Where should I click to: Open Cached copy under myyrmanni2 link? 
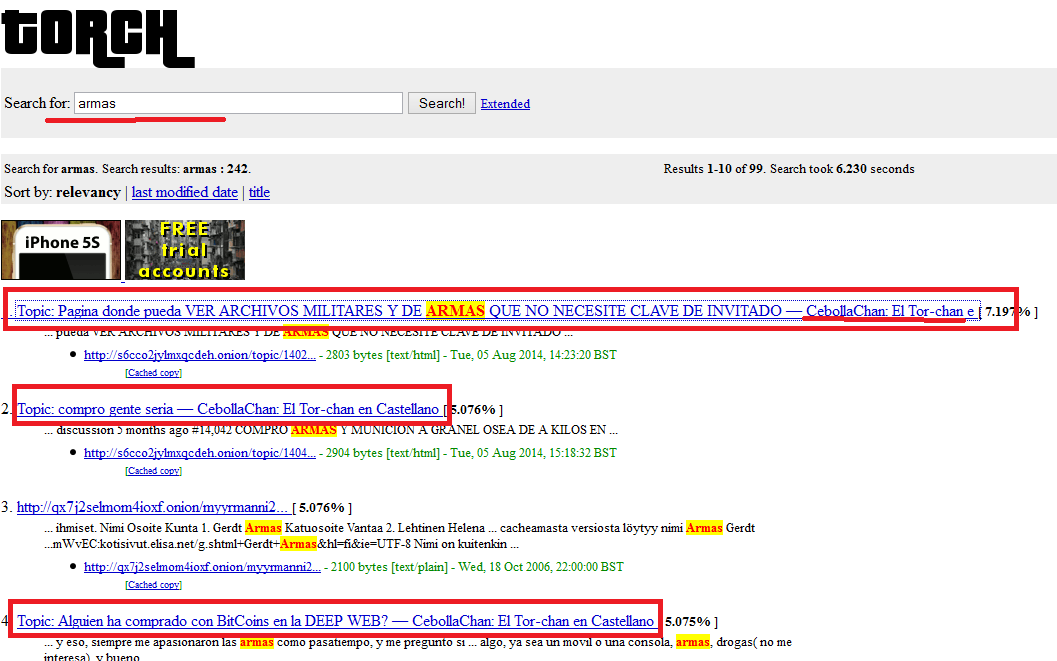(x=153, y=585)
